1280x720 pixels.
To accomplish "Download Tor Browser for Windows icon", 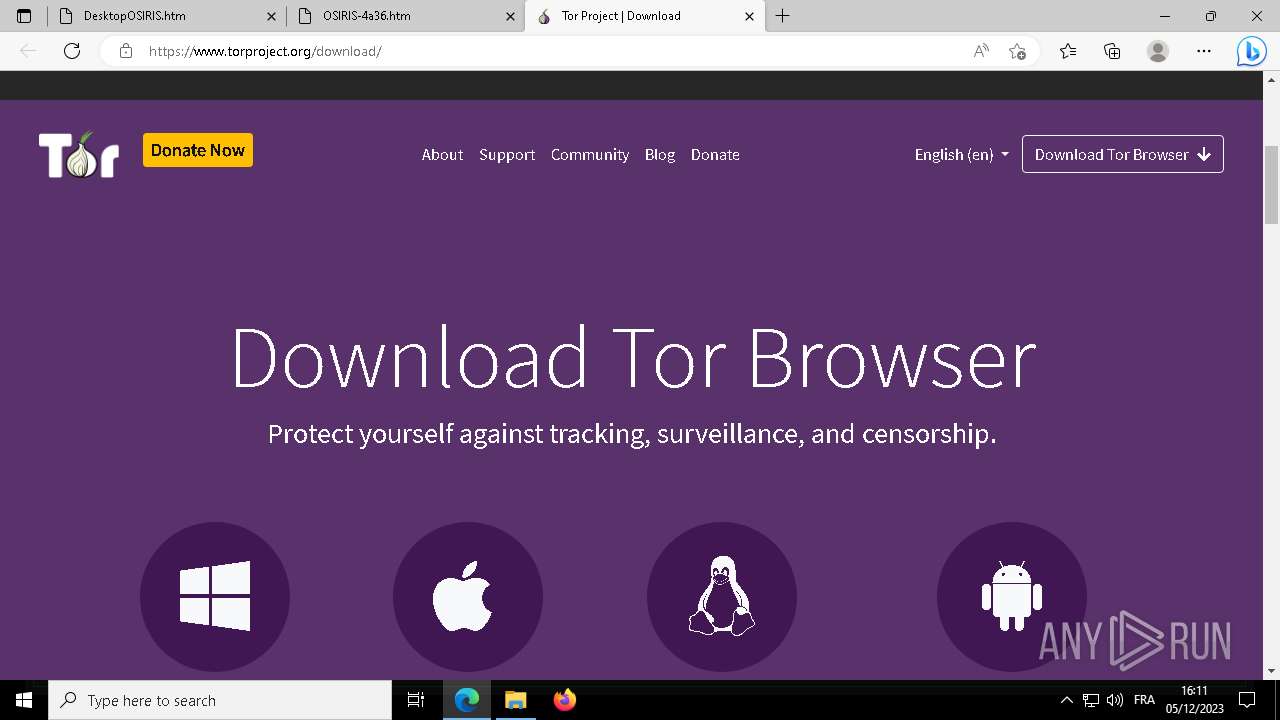I will coord(215,597).
